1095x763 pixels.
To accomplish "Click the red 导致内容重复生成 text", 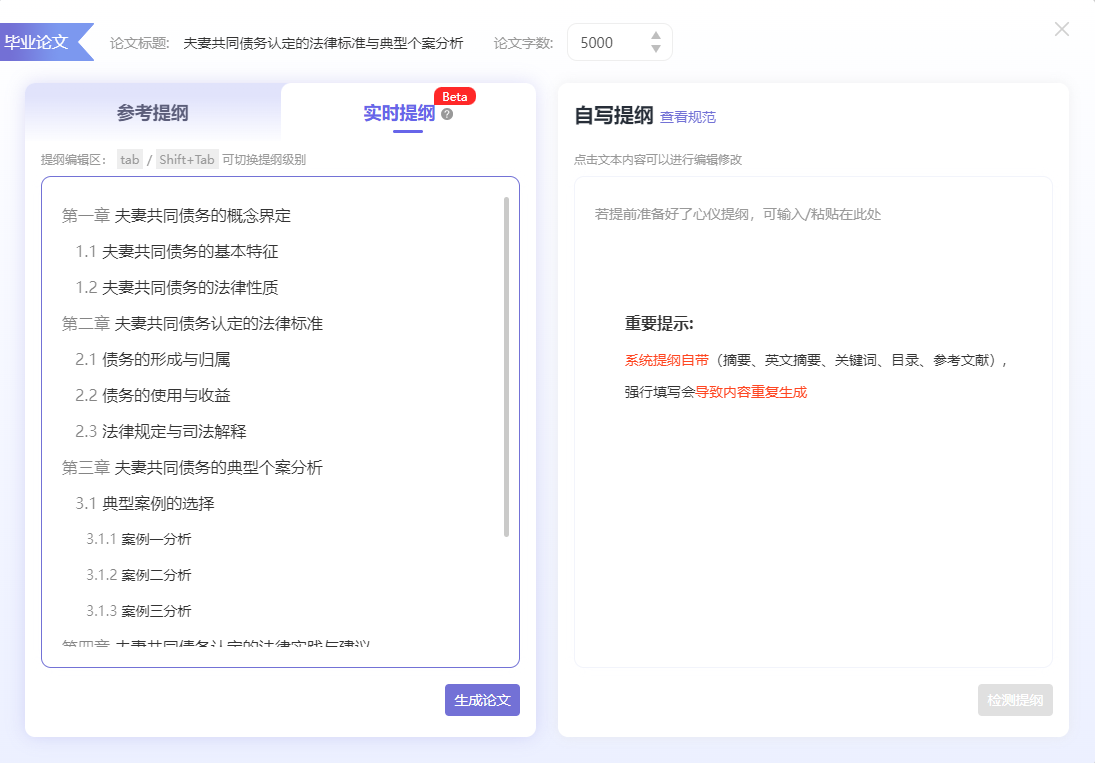I will [x=751, y=392].
